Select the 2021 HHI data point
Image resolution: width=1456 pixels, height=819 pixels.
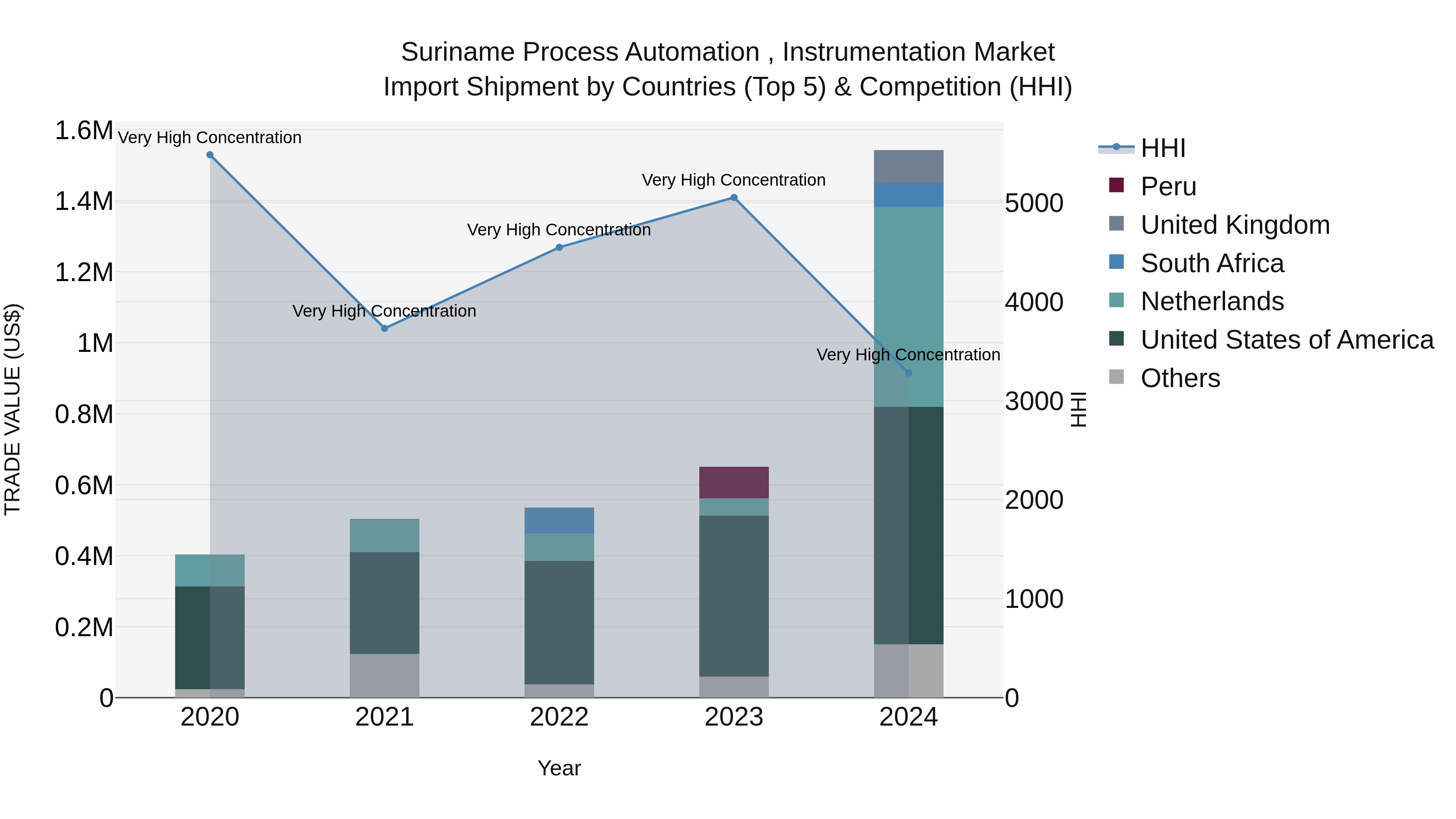[384, 328]
